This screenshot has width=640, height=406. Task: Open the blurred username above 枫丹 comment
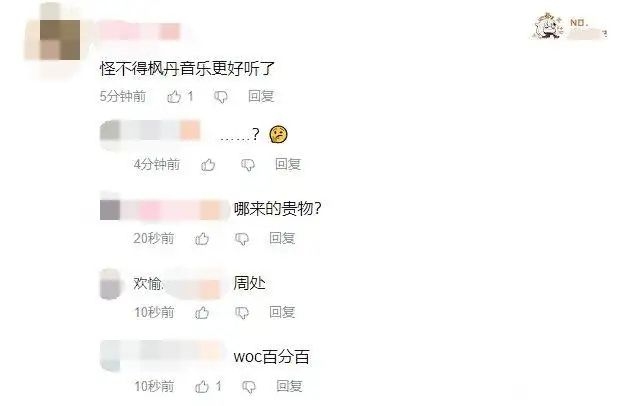click(140, 31)
